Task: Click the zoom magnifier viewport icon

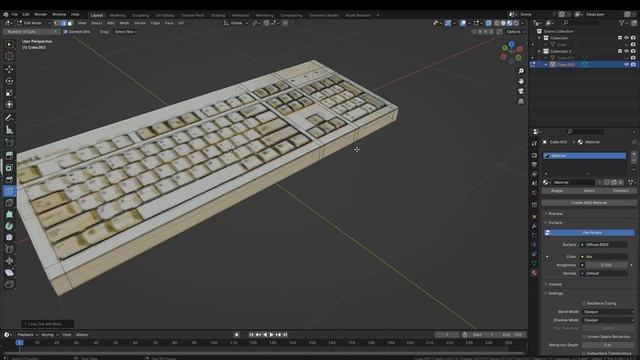Action: point(521,71)
